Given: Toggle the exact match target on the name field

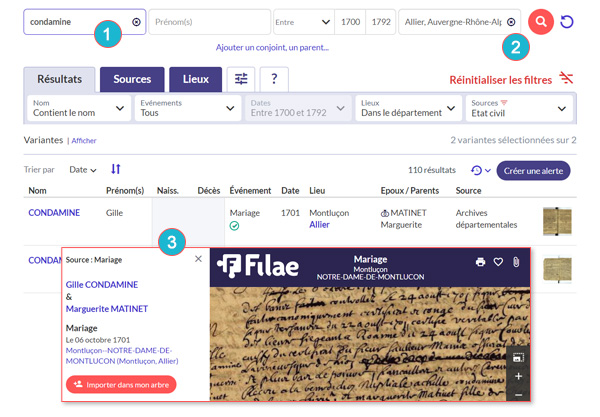Looking at the screenshot, I should [x=136, y=22].
